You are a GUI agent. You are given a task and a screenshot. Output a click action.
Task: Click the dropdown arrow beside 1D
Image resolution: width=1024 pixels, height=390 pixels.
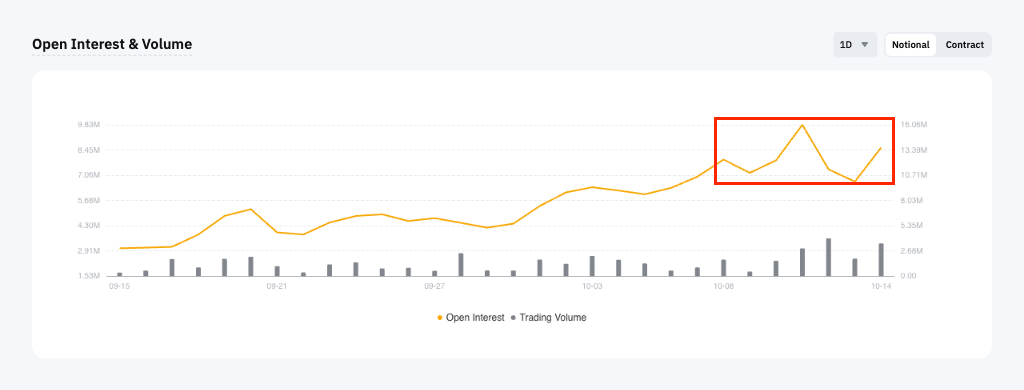(865, 45)
